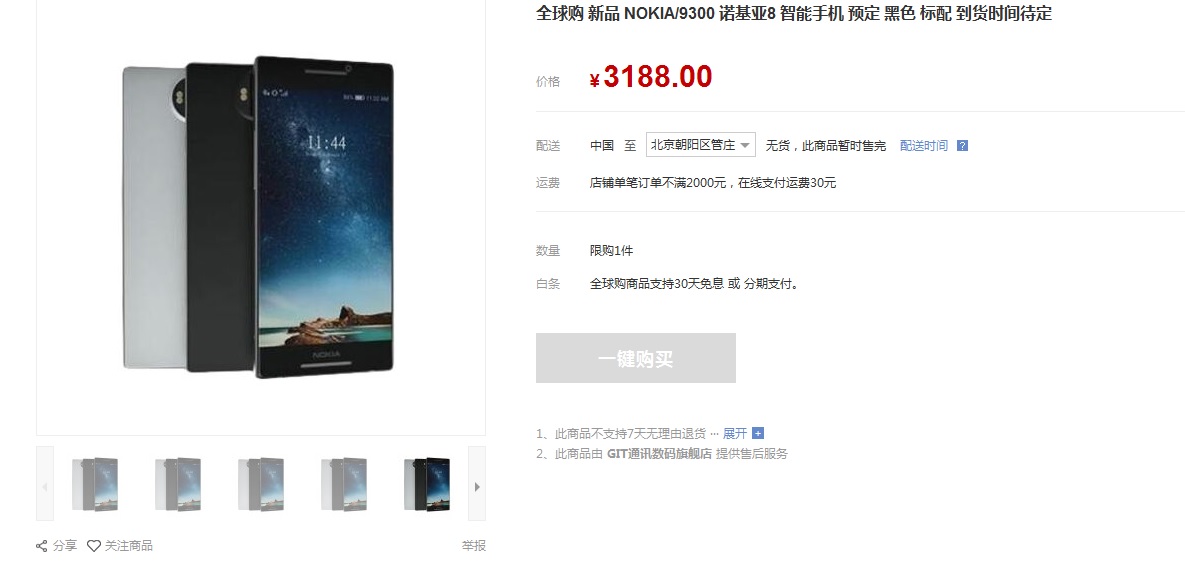The image size is (1185, 577).
Task: Click the 关注商品 follow product text
Action: [128, 546]
